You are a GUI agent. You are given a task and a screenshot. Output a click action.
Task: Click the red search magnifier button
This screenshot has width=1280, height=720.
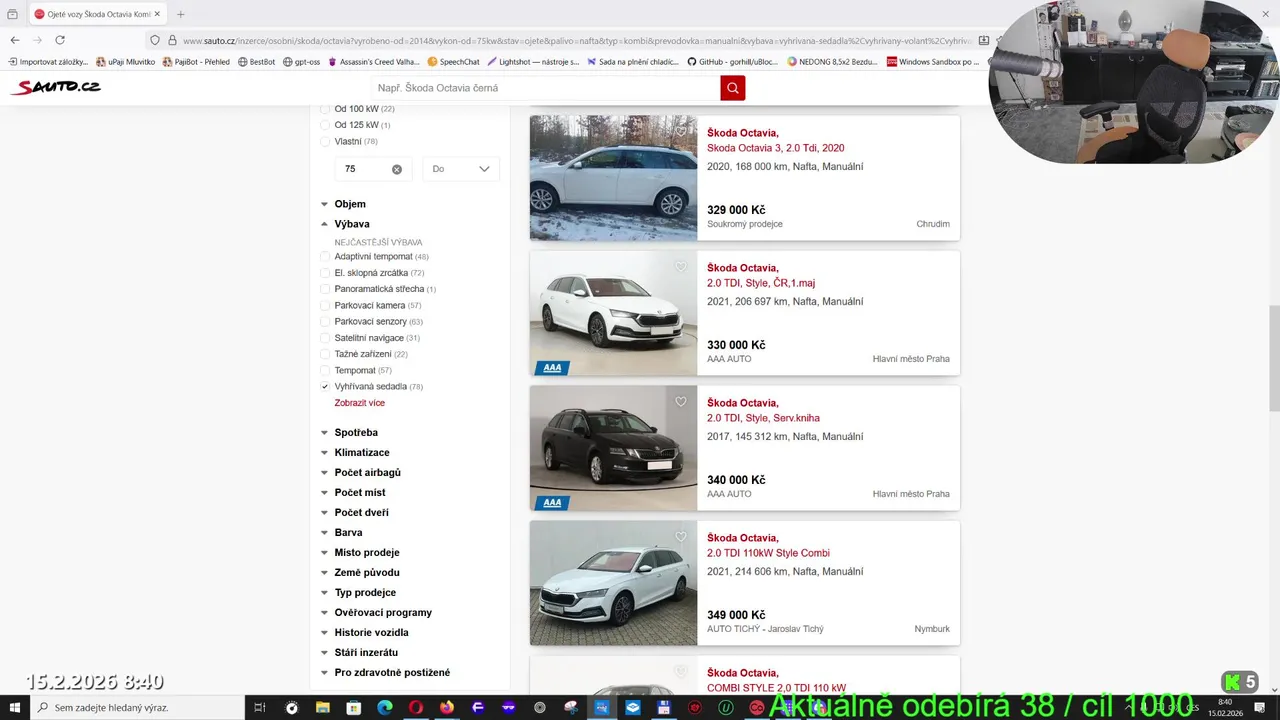pos(733,88)
